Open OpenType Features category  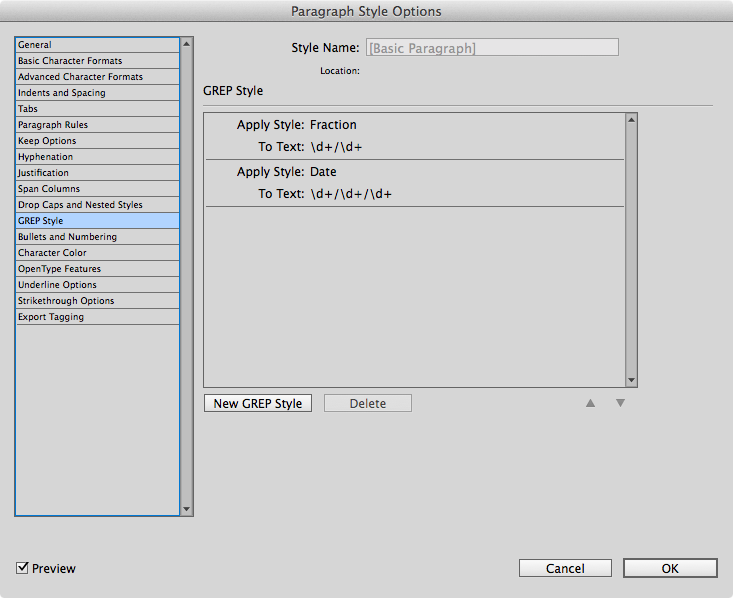(97, 269)
